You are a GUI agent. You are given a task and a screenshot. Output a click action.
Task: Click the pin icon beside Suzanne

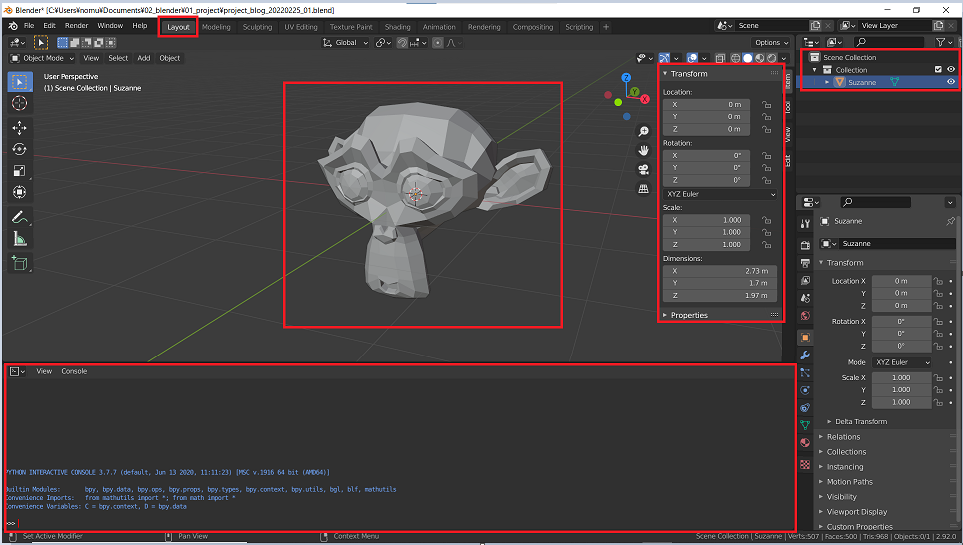pyautogui.click(x=950, y=221)
